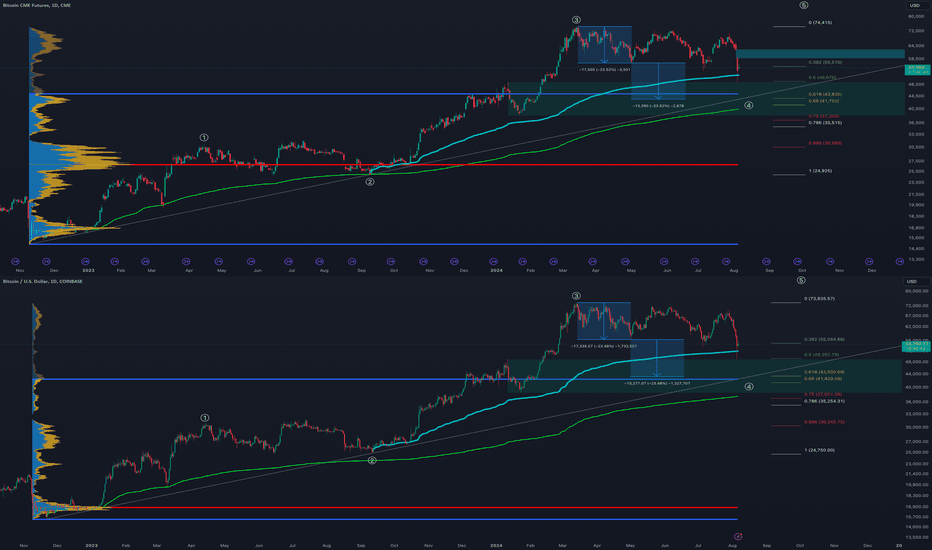Select wave 3 label on CME chart
The image size is (932, 550).
click(576, 20)
